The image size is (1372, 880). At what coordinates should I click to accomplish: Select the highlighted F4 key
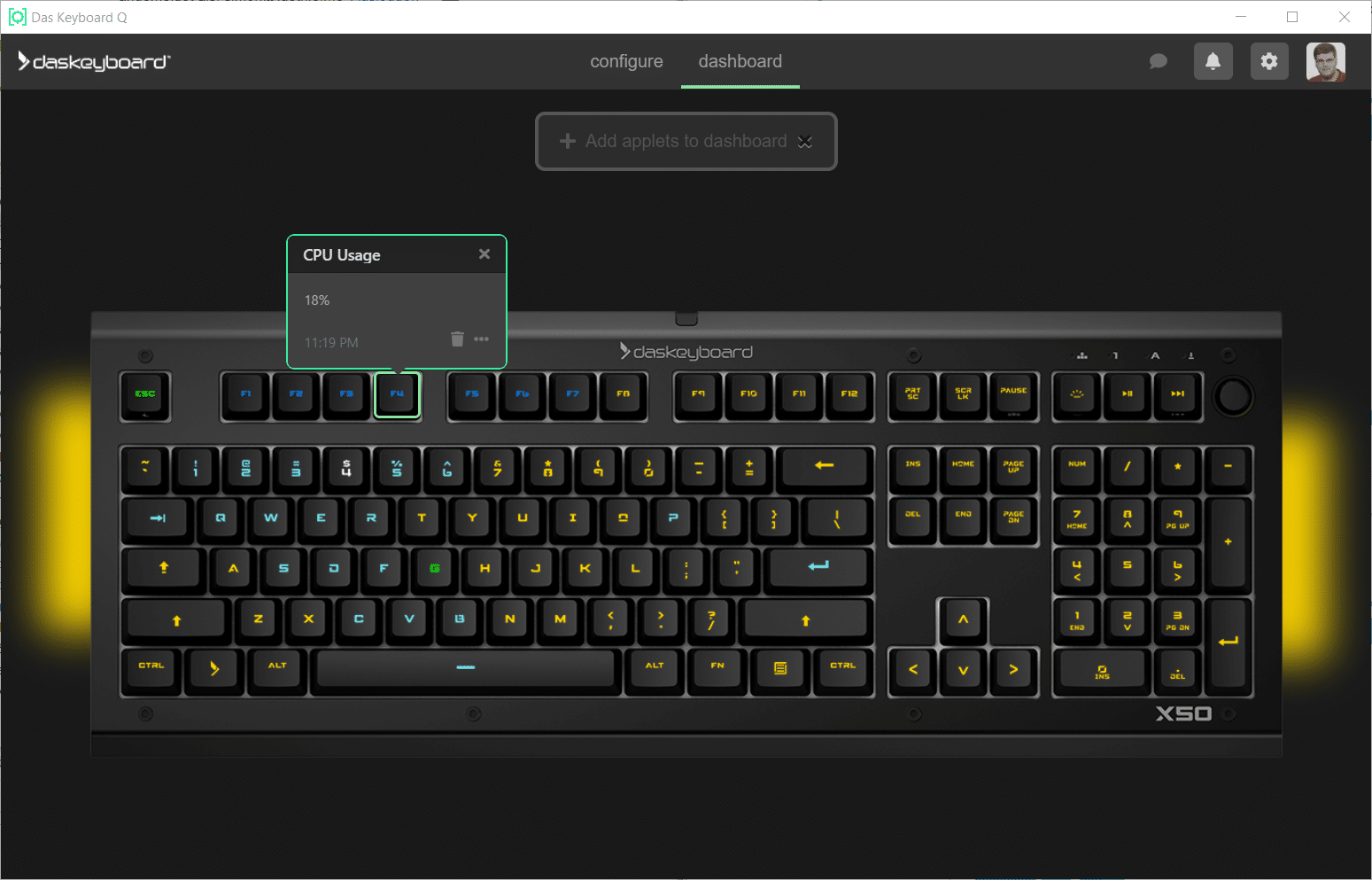(397, 394)
